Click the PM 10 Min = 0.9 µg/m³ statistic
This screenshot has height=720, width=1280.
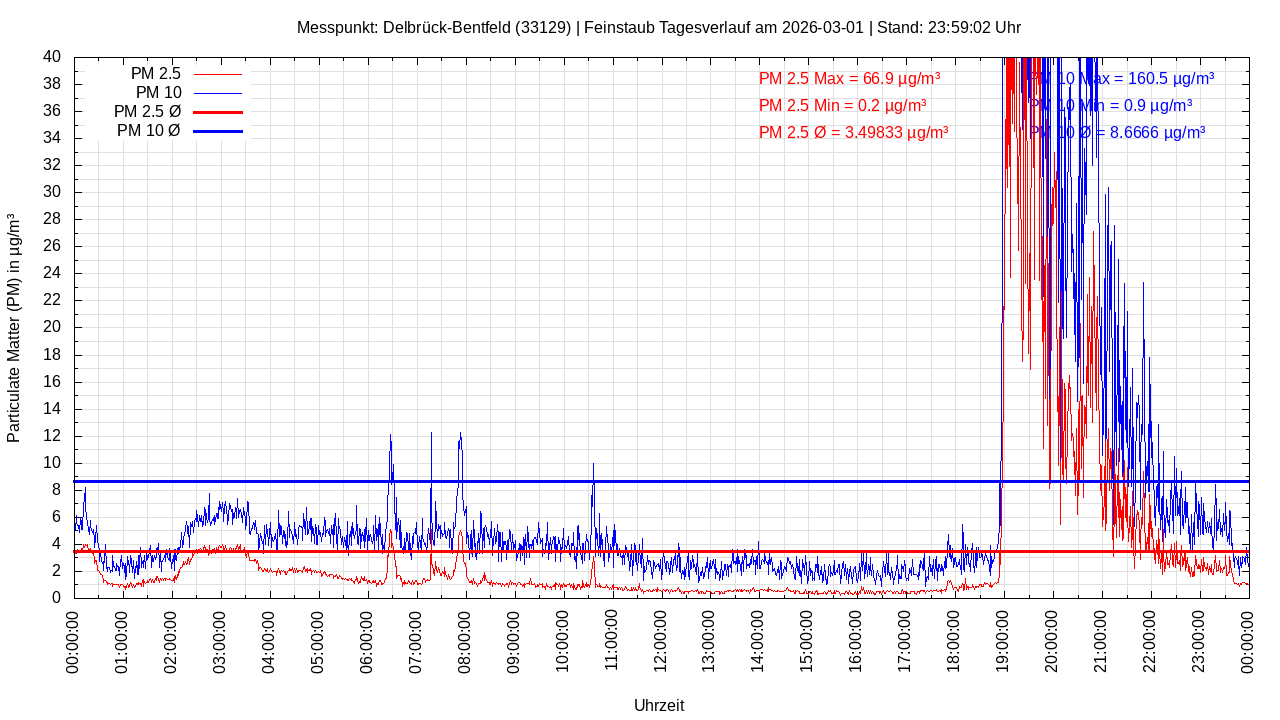[1110, 105]
